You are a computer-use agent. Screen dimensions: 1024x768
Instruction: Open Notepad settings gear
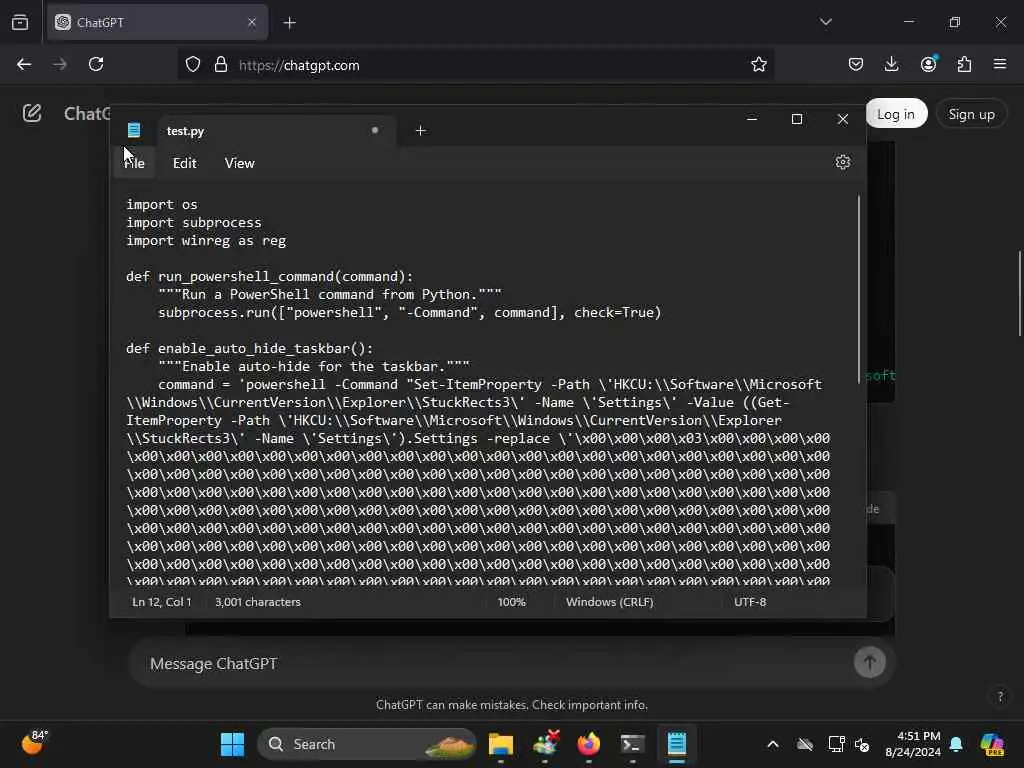point(842,162)
